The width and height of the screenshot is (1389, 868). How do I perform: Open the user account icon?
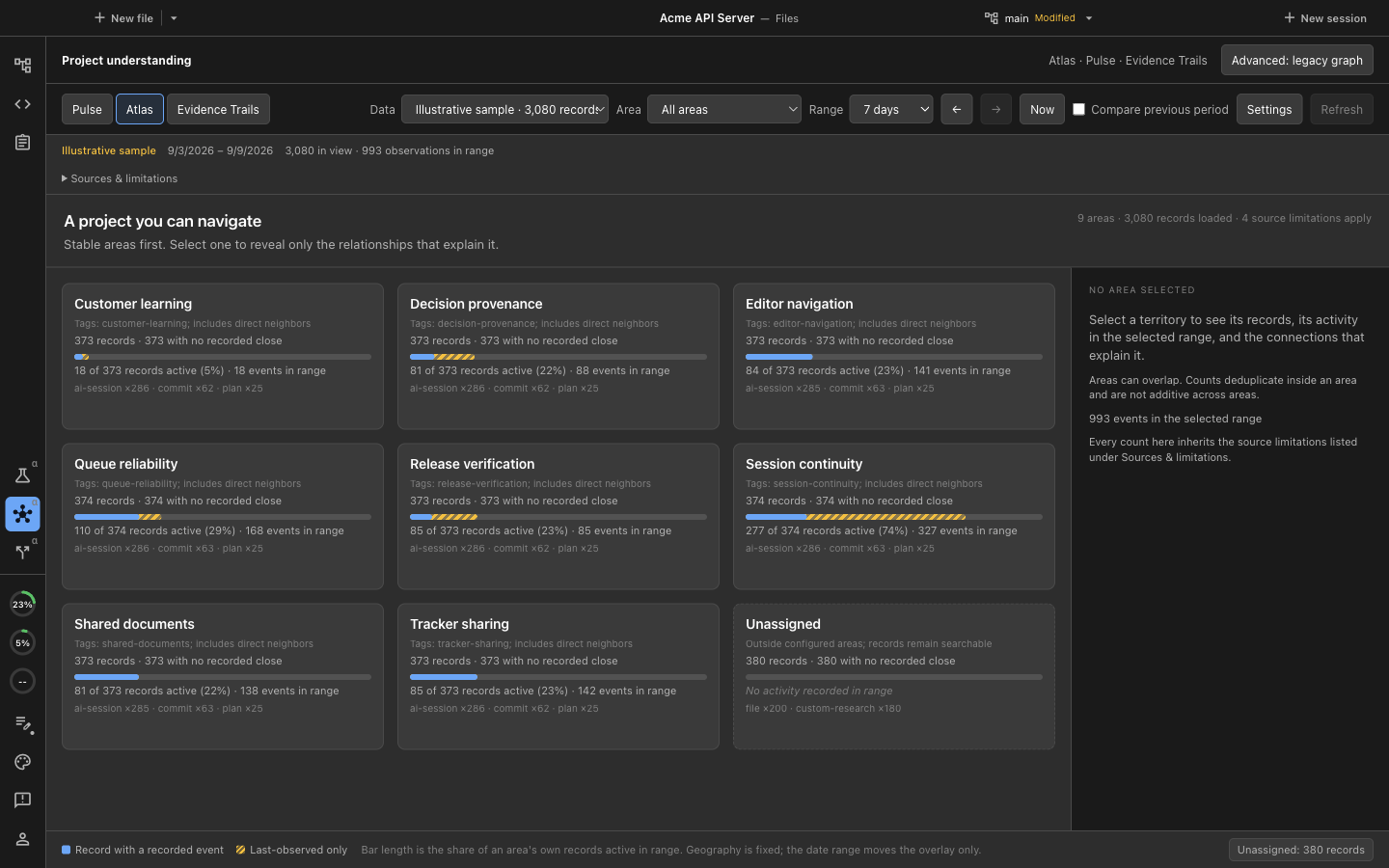[x=22, y=839]
